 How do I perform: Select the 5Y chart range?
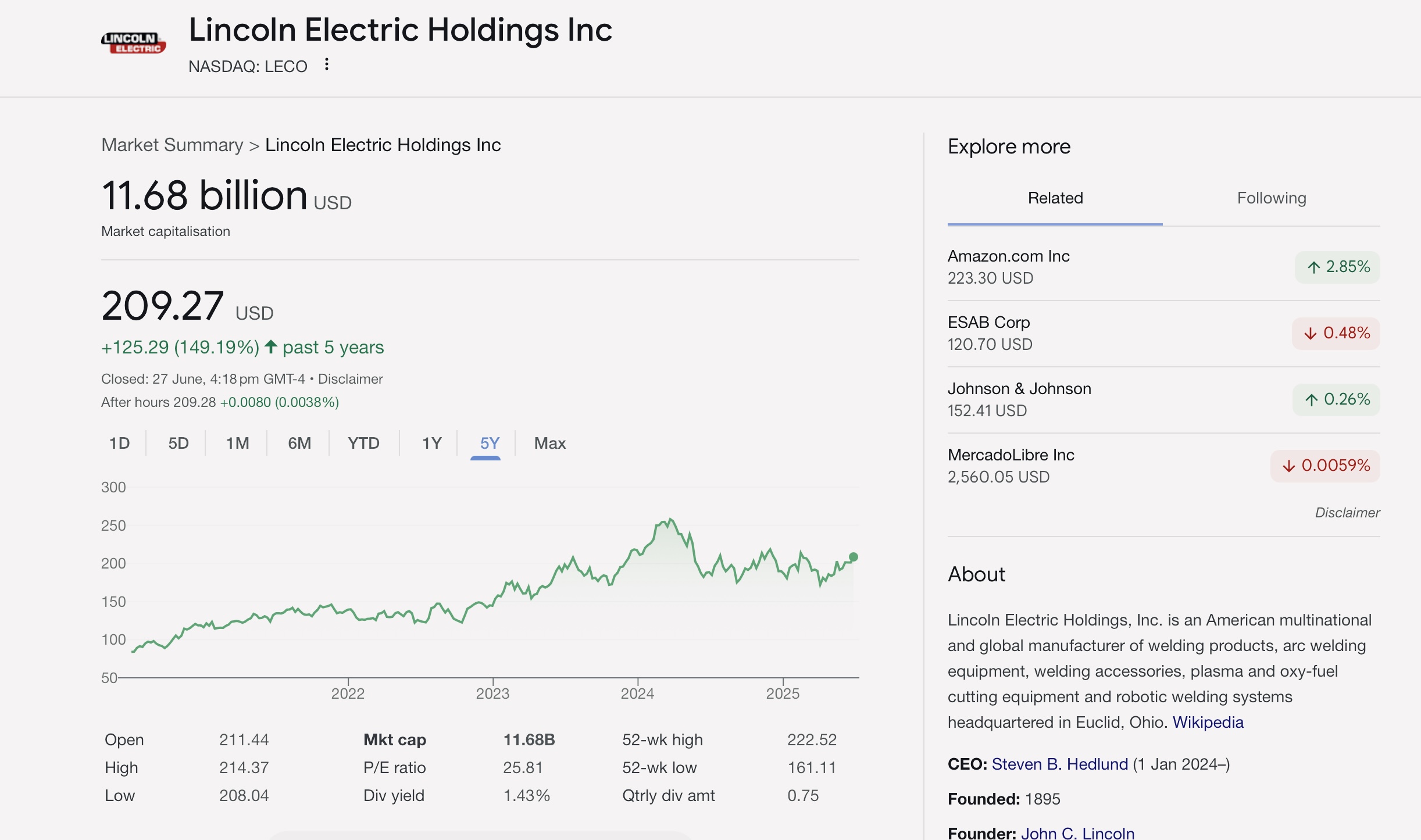tap(490, 443)
